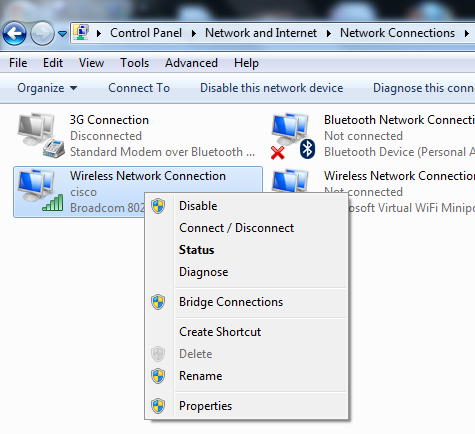Click the Control Panel address bar icon
Image resolution: width=475 pixels, height=434 pixels.
81,33
